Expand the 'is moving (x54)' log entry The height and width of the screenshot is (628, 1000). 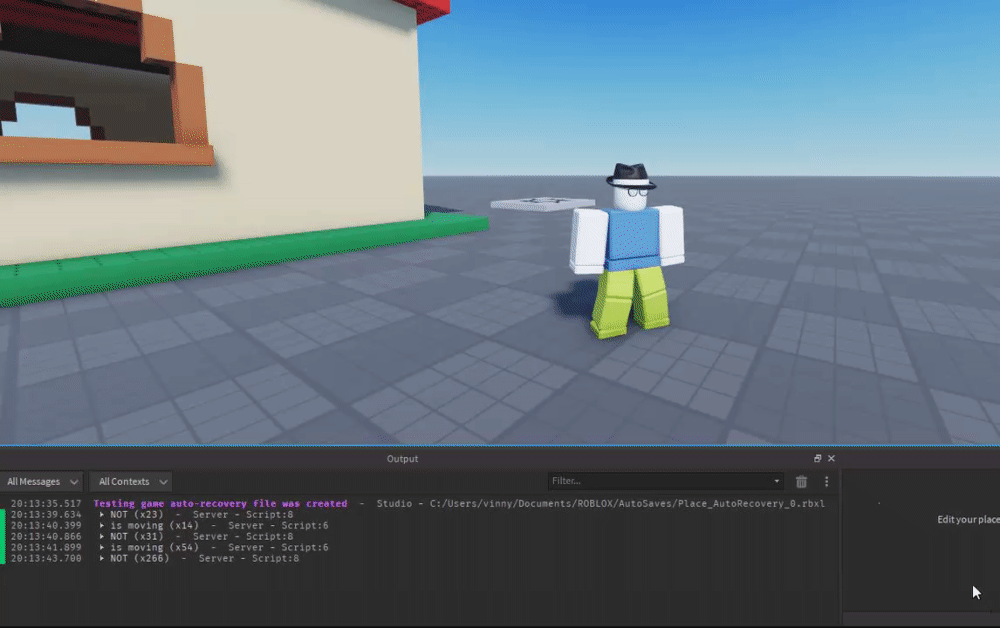pyautogui.click(x=101, y=547)
